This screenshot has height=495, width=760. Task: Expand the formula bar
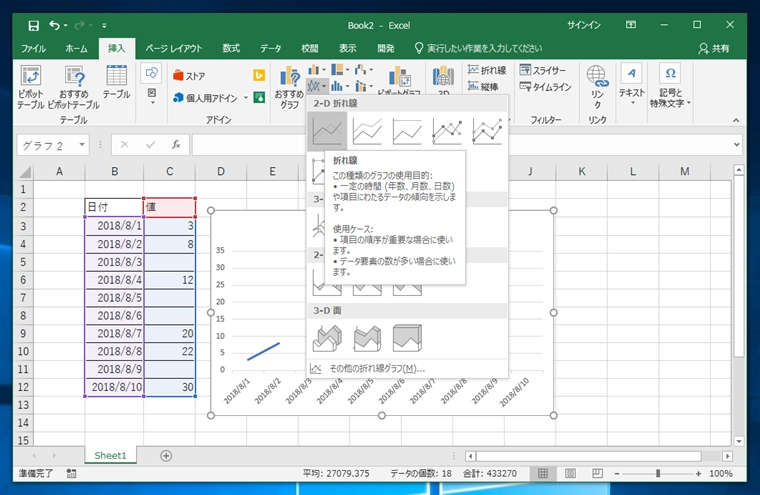[736, 144]
